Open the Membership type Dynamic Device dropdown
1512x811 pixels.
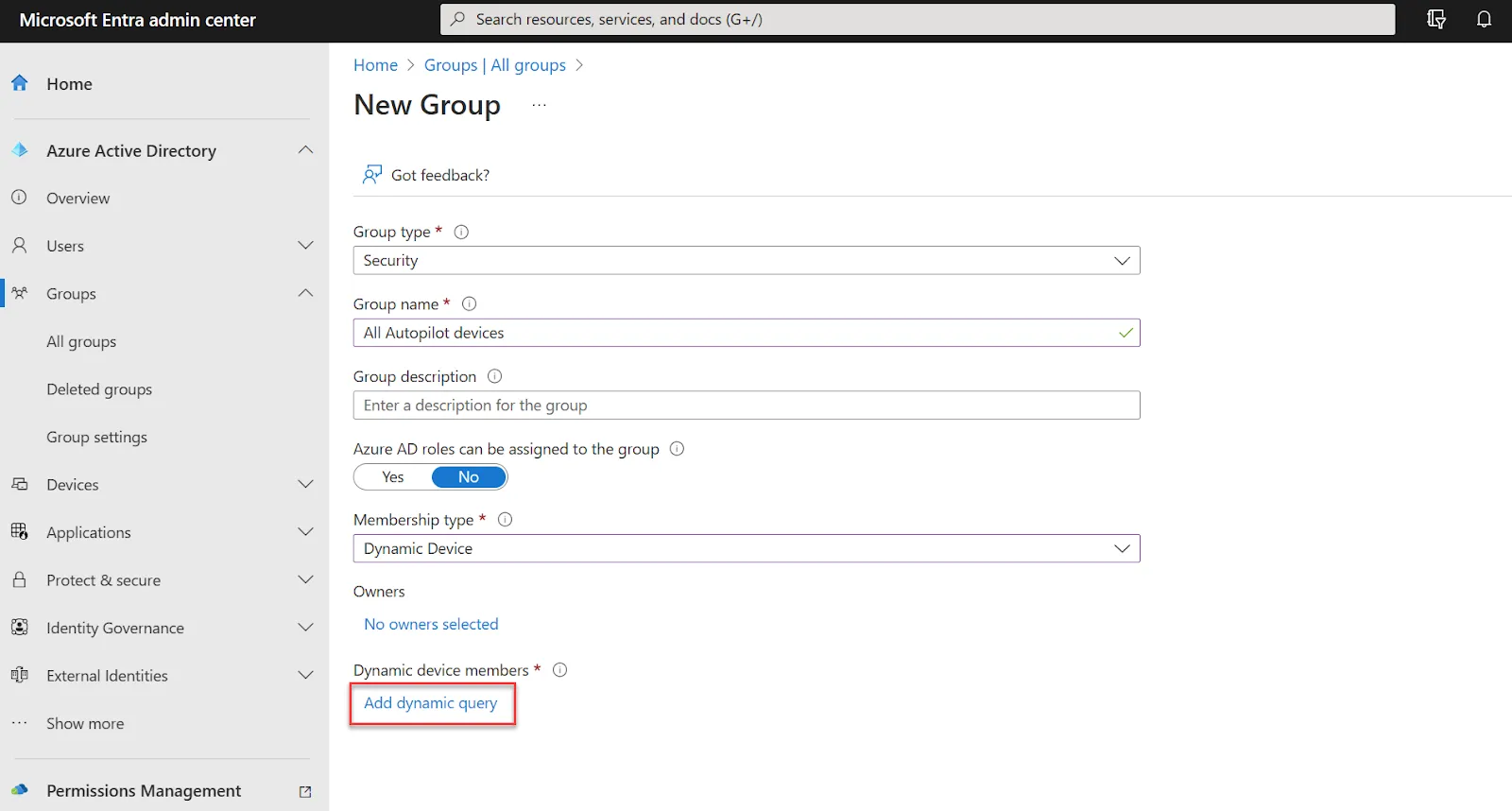[x=747, y=548]
